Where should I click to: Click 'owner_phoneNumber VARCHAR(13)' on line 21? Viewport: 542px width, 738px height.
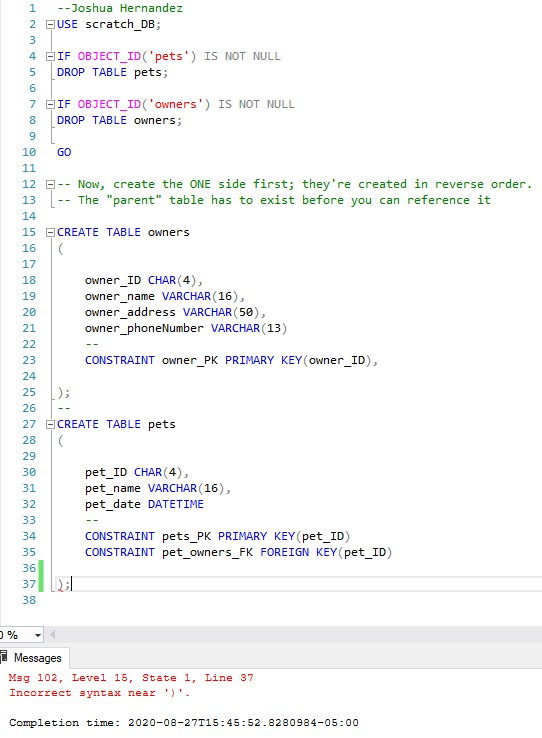coord(186,329)
